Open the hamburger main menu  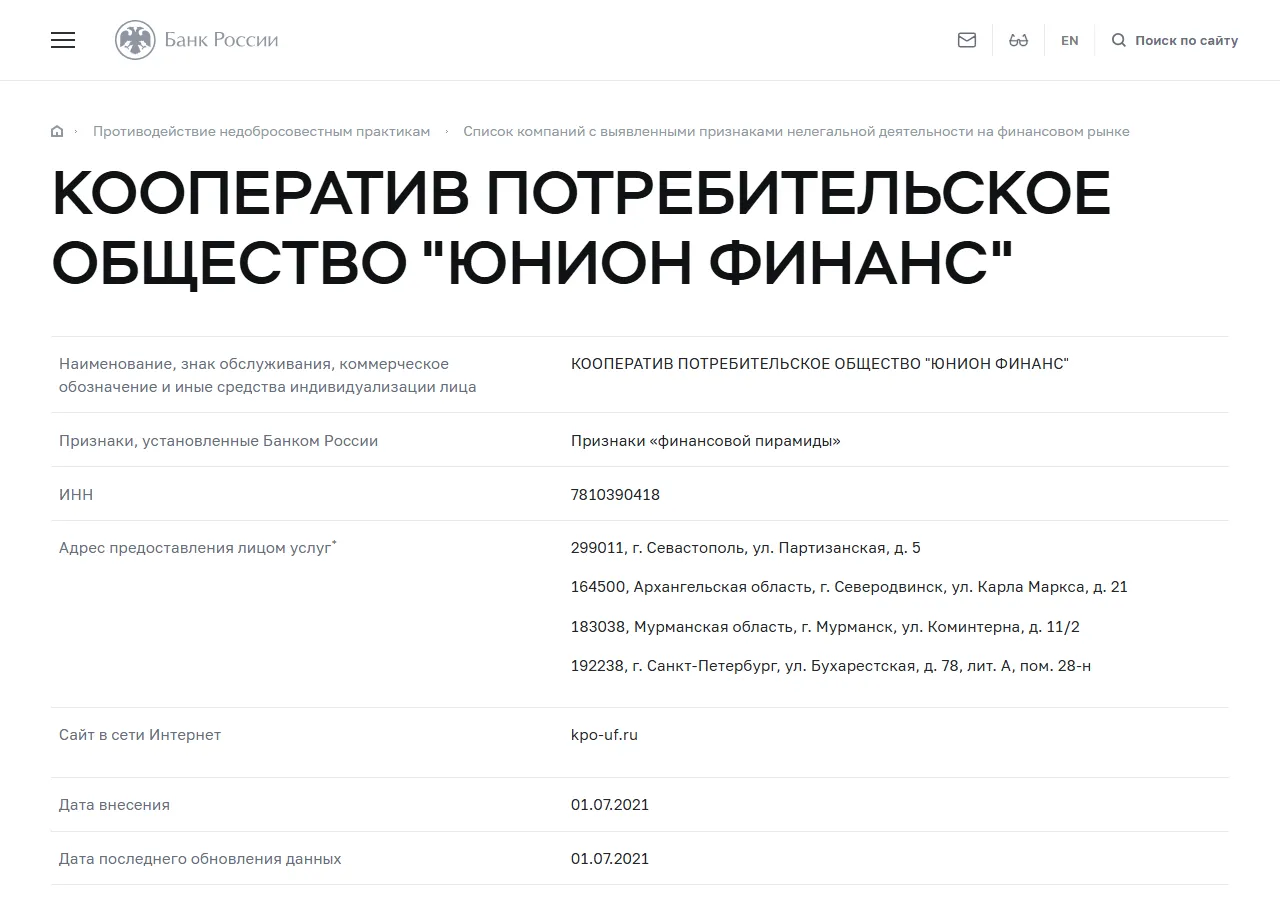pos(63,40)
